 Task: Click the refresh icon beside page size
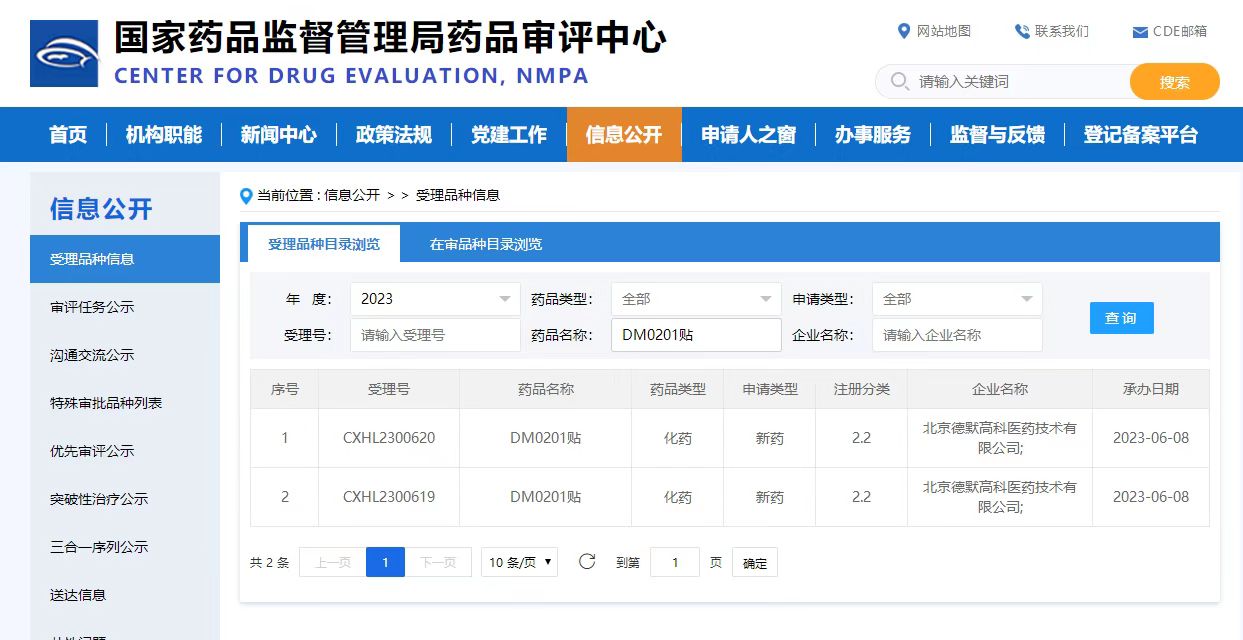587,562
